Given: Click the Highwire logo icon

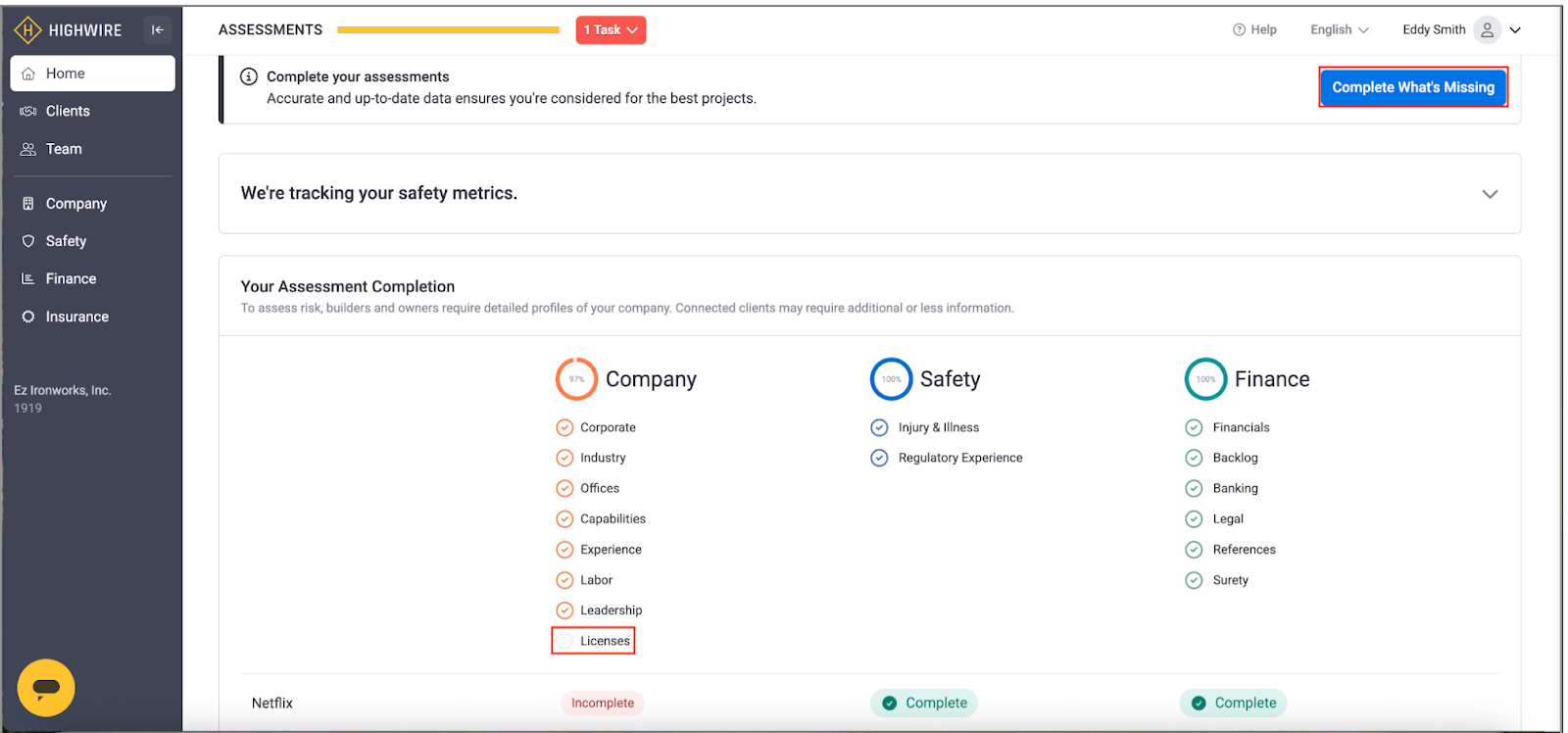Looking at the screenshot, I should coord(27,30).
